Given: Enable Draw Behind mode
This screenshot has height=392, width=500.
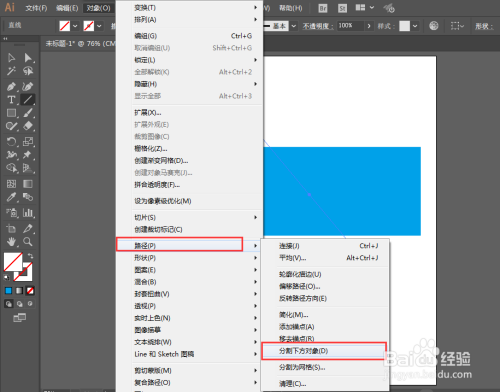Looking at the screenshot, I should click(x=20, y=304).
